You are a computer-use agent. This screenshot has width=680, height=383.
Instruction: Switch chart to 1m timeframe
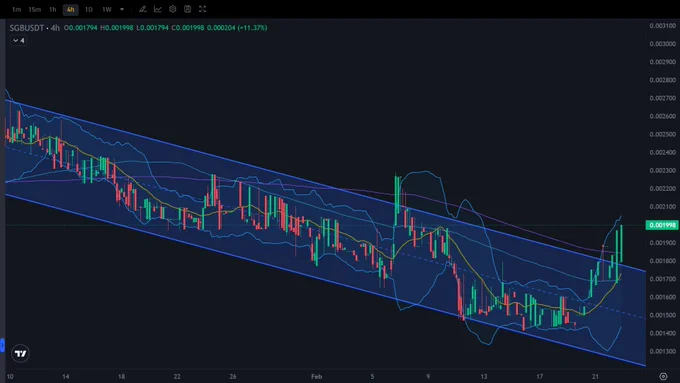pyautogui.click(x=16, y=9)
